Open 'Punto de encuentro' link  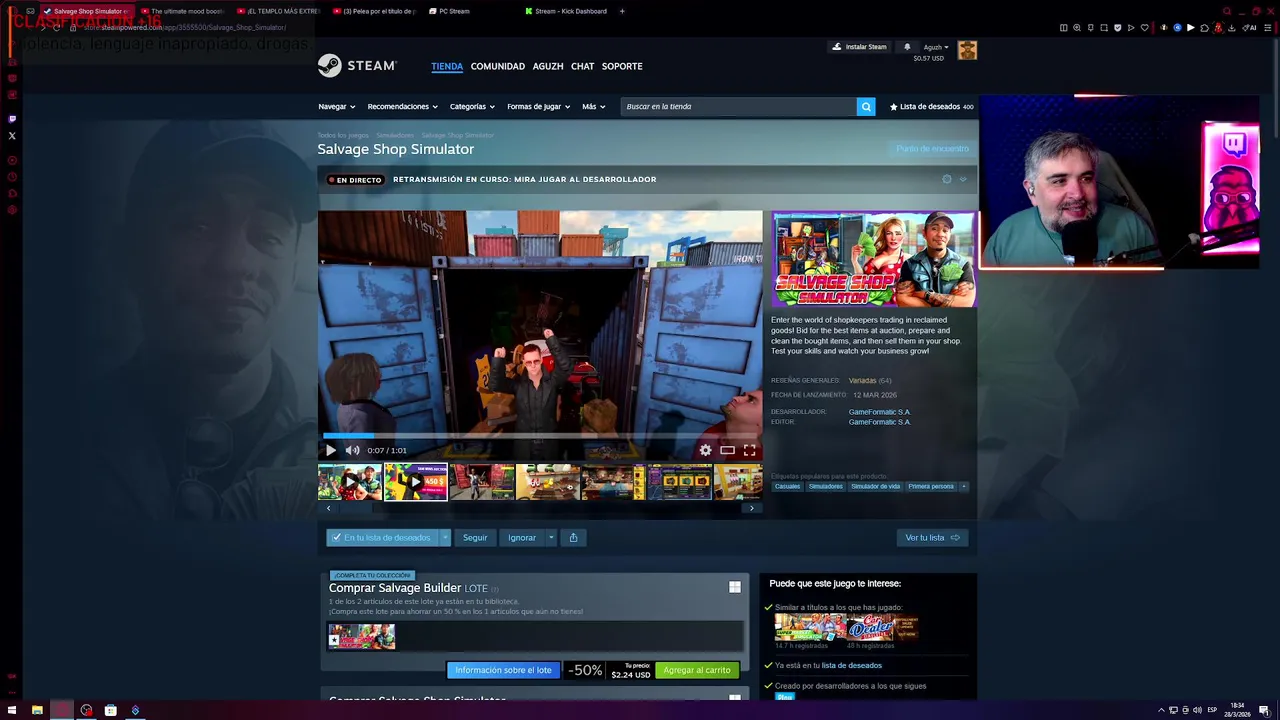pyautogui.click(x=932, y=148)
